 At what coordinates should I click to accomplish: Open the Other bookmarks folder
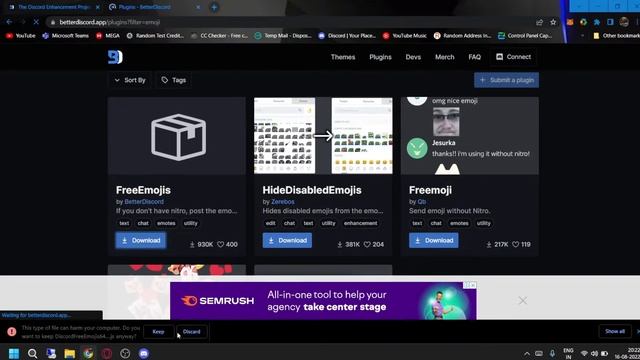[616, 36]
